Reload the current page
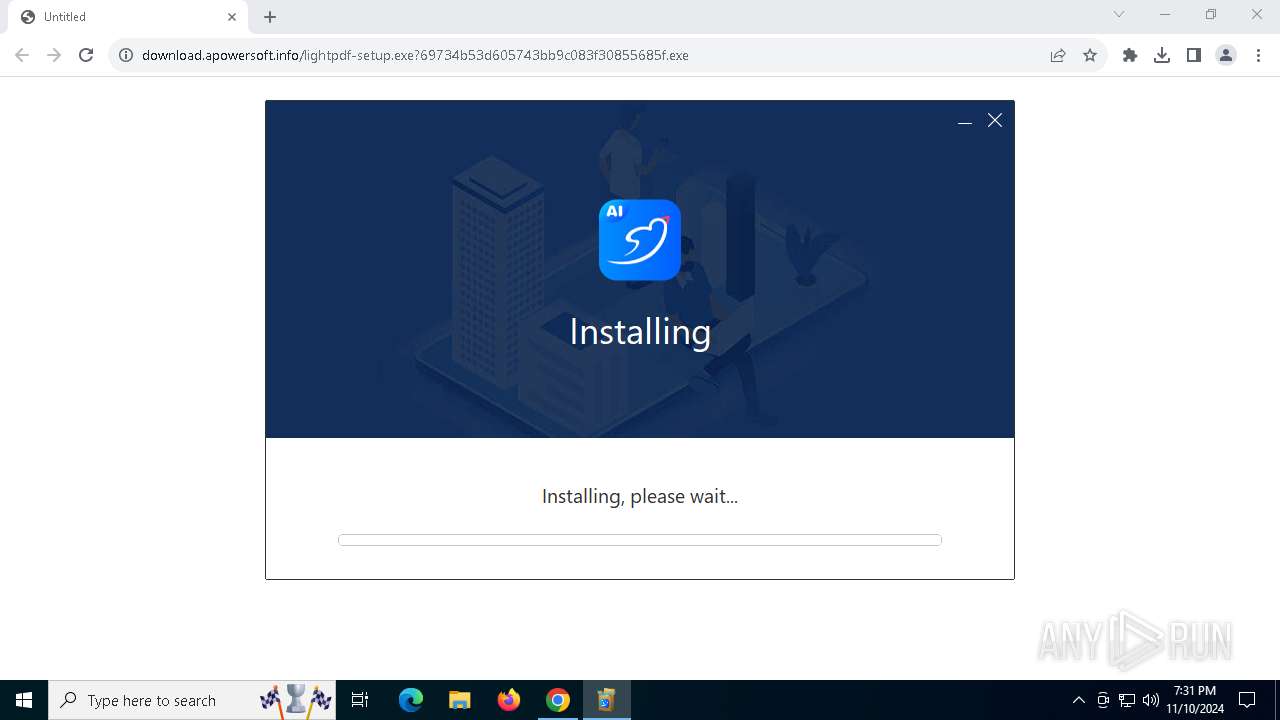 click(86, 55)
